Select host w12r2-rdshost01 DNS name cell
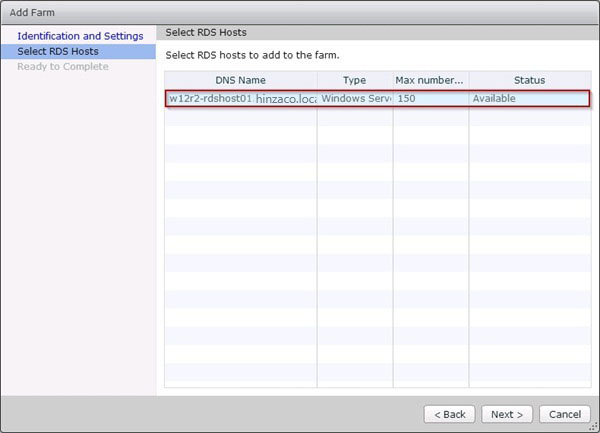The image size is (600, 433). tap(240, 99)
